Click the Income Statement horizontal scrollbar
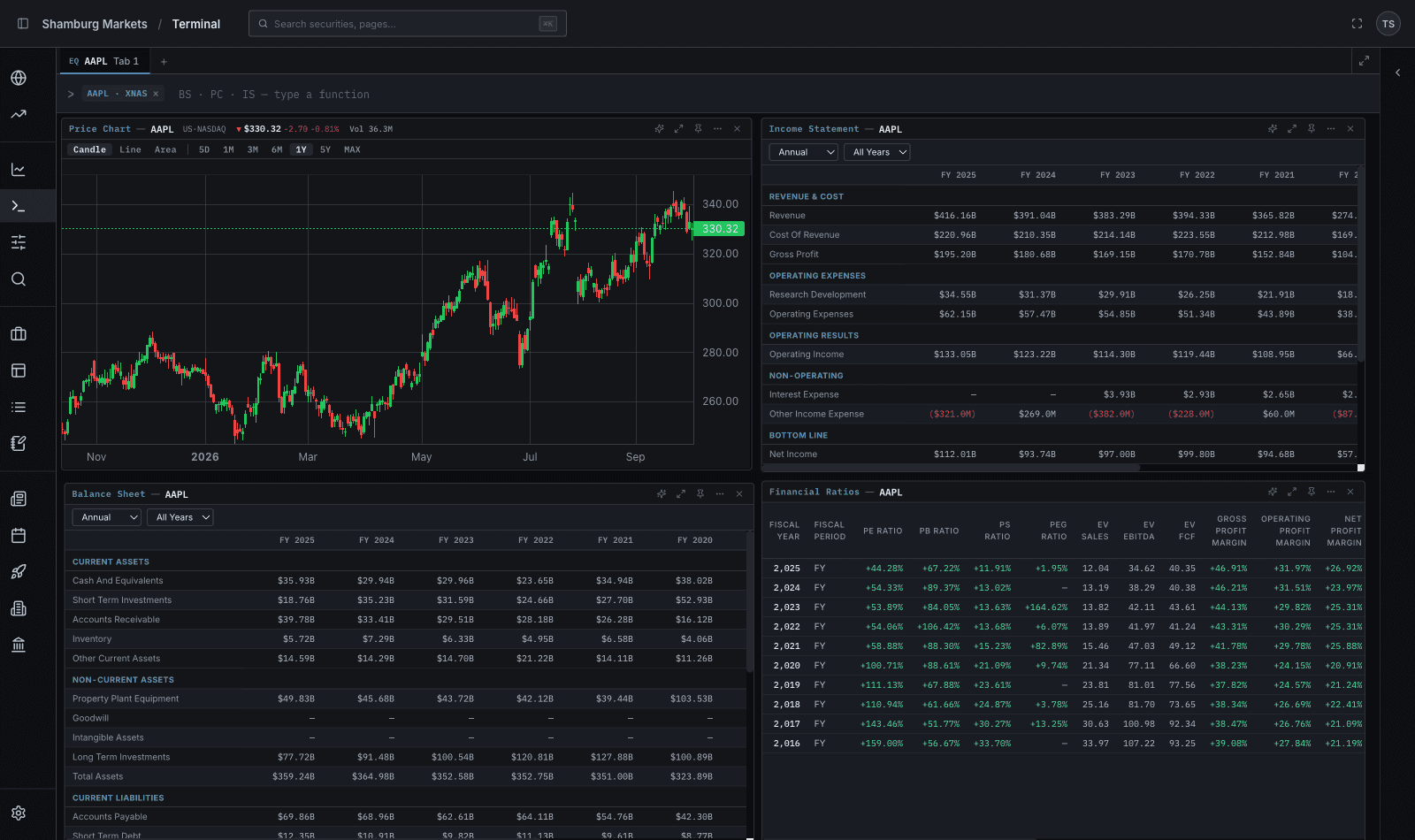The width and height of the screenshot is (1415, 840). tap(951, 468)
